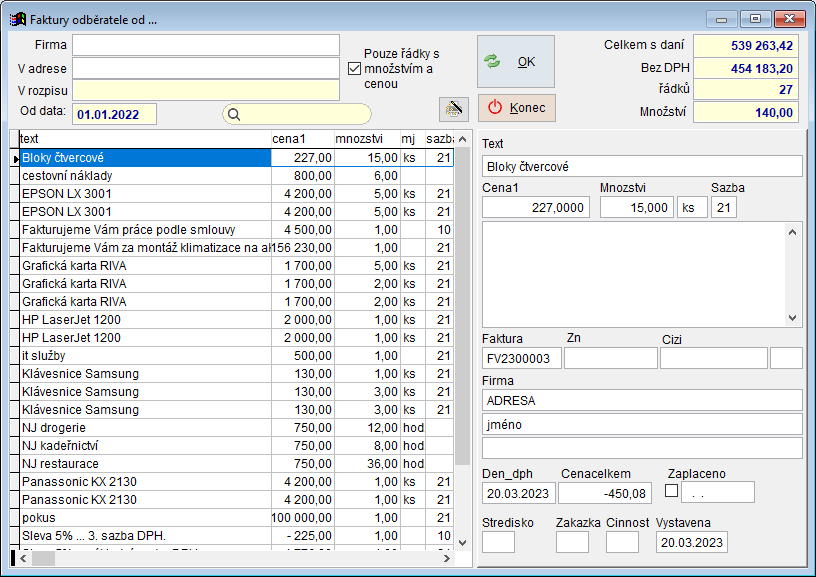
Task: Select row 'cestovní náklady'
Action: [236, 176]
